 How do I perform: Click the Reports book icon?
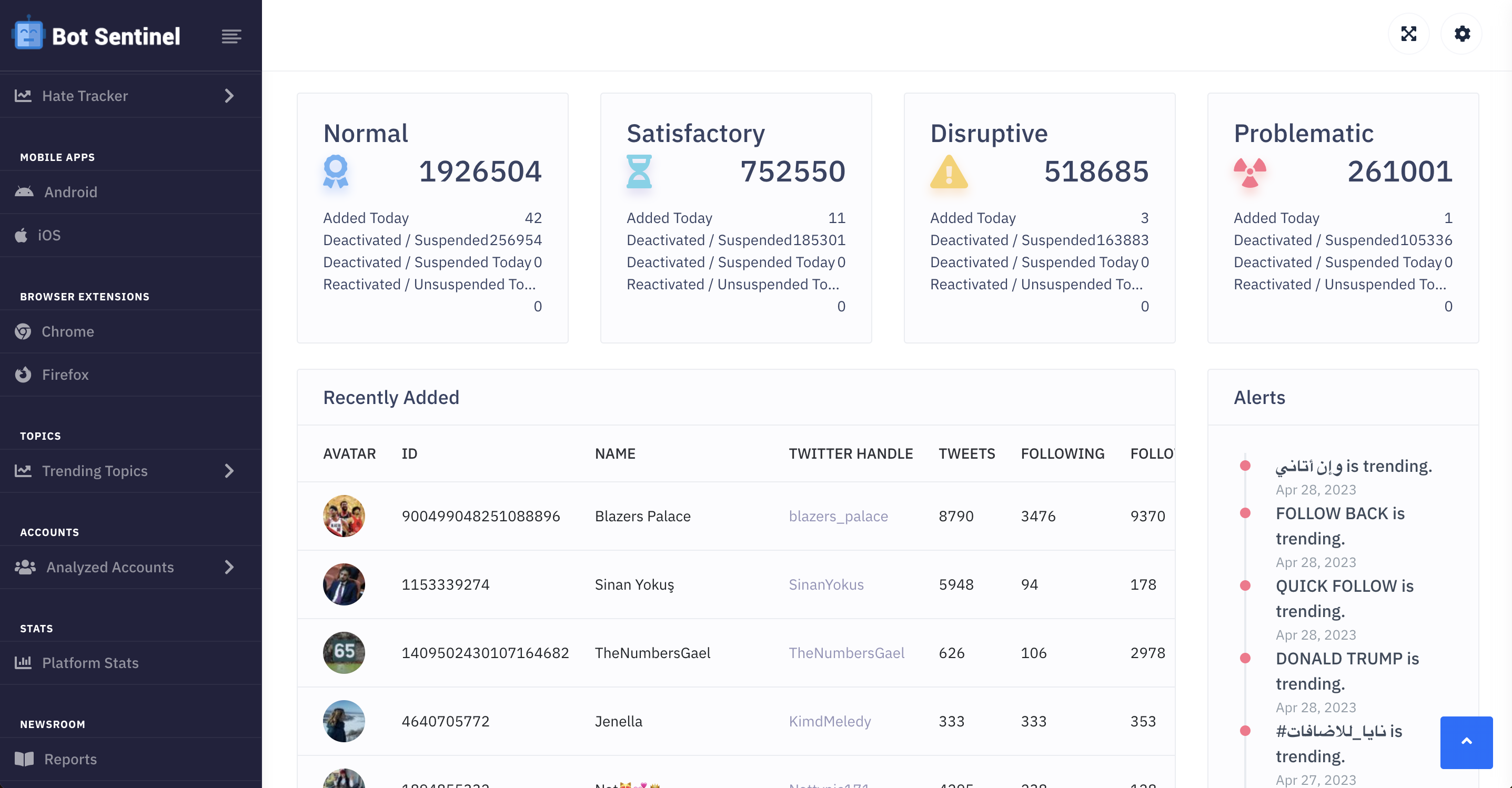pos(24,759)
